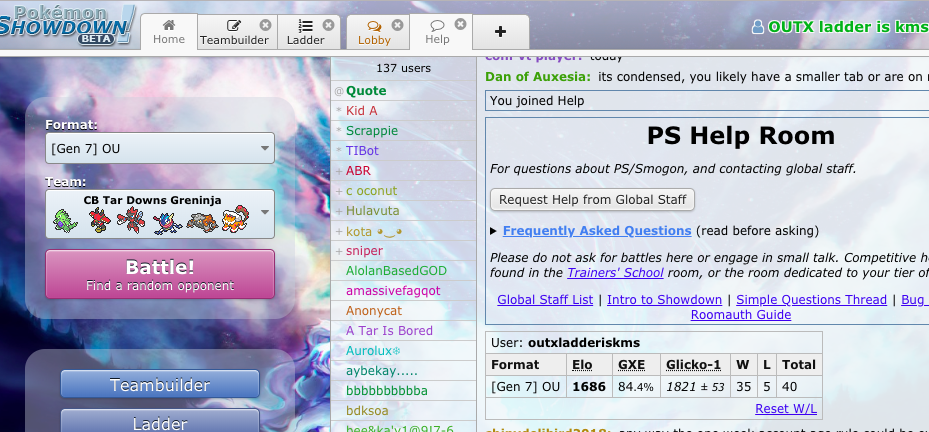929x432 pixels.
Task: Close the Help room tab
Action: [x=460, y=25]
